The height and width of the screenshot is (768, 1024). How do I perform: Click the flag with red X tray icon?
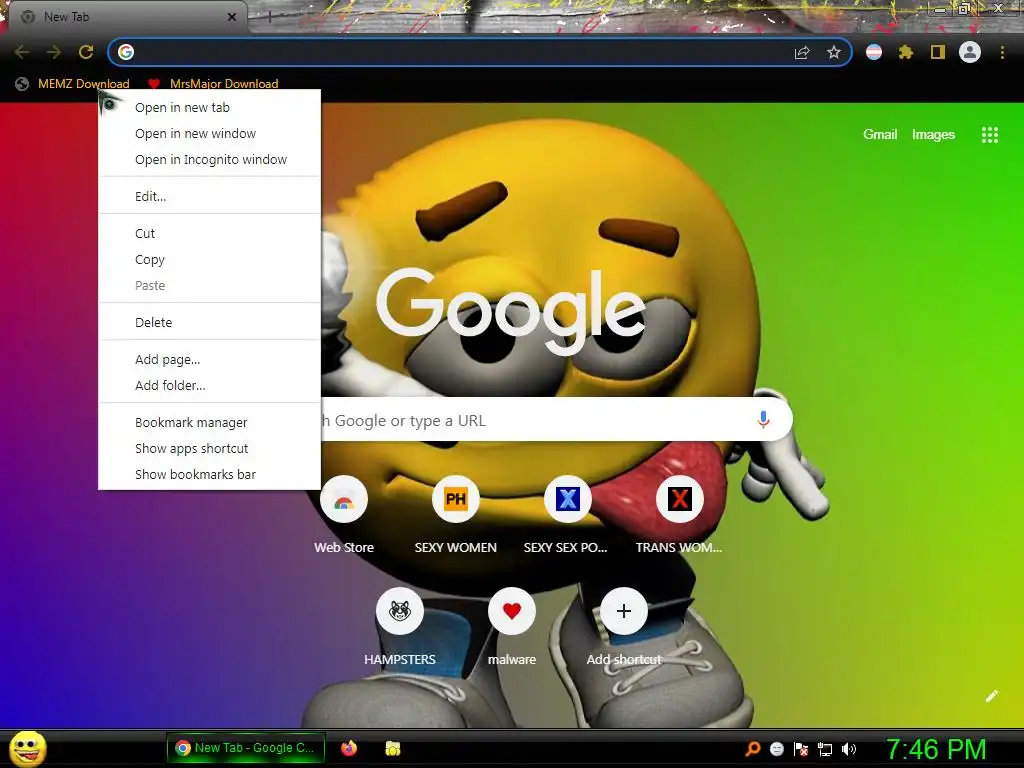(x=801, y=749)
